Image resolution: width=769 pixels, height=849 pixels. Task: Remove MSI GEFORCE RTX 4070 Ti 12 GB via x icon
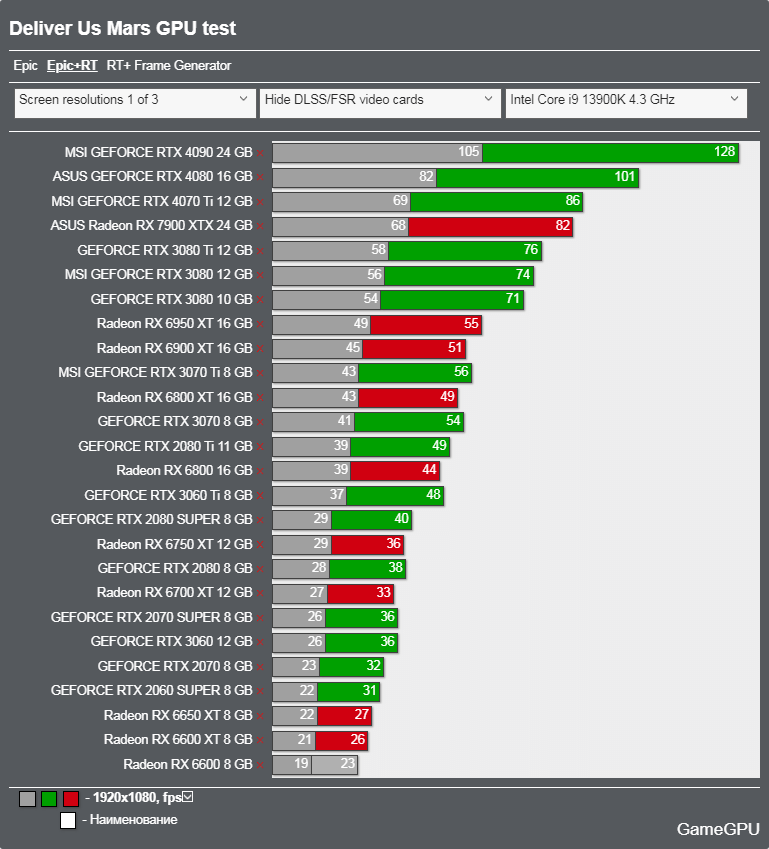(x=260, y=202)
